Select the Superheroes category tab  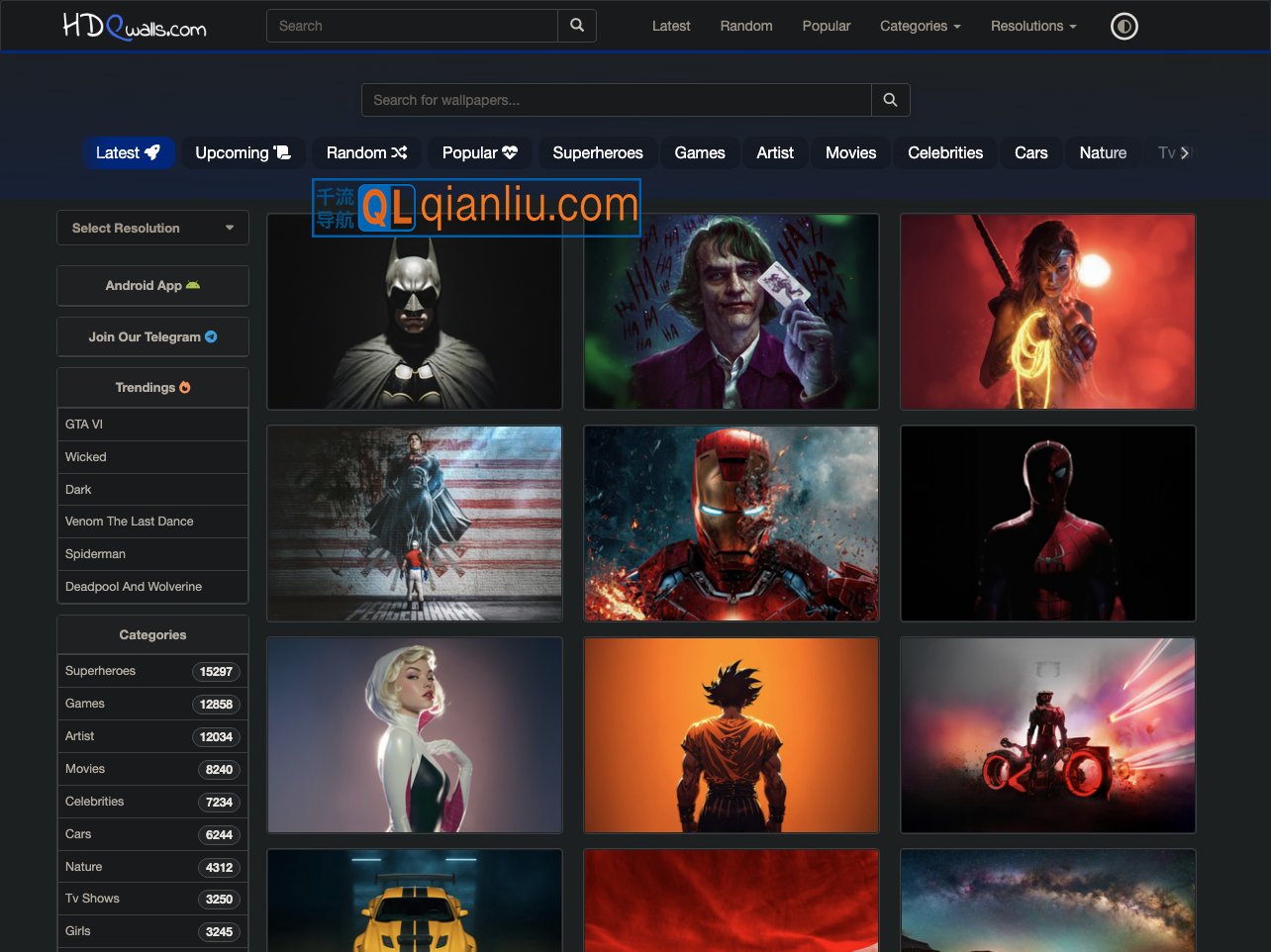coord(597,152)
